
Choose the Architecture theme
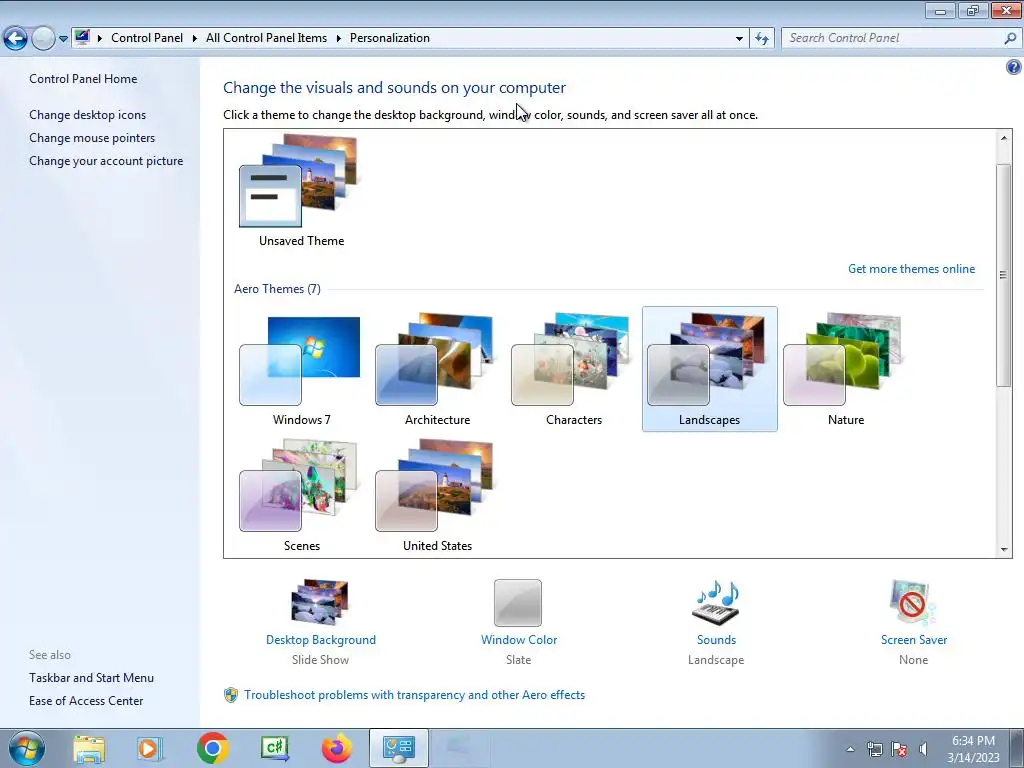pyautogui.click(x=437, y=369)
